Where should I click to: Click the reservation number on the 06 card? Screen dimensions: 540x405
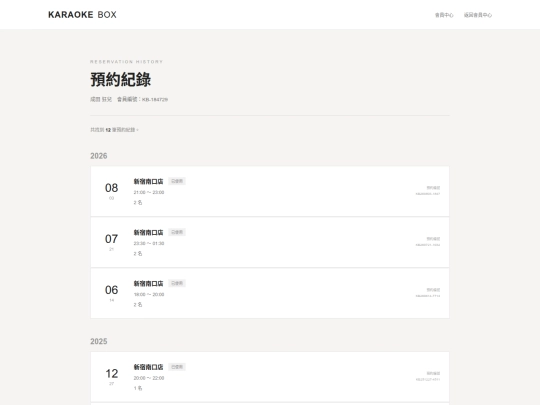[x=428, y=296]
